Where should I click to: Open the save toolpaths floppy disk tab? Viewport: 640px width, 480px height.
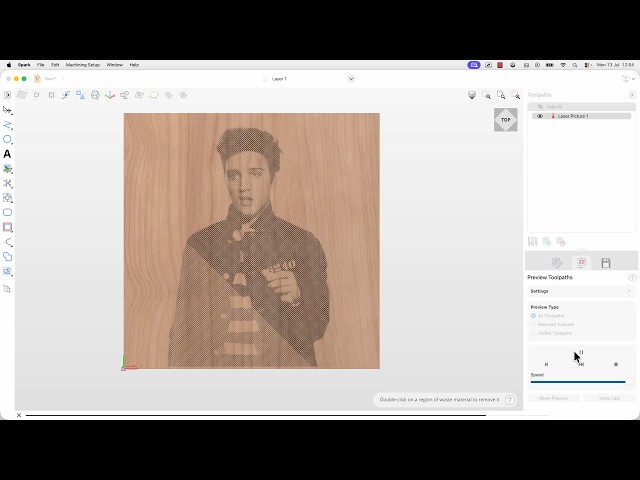606,263
